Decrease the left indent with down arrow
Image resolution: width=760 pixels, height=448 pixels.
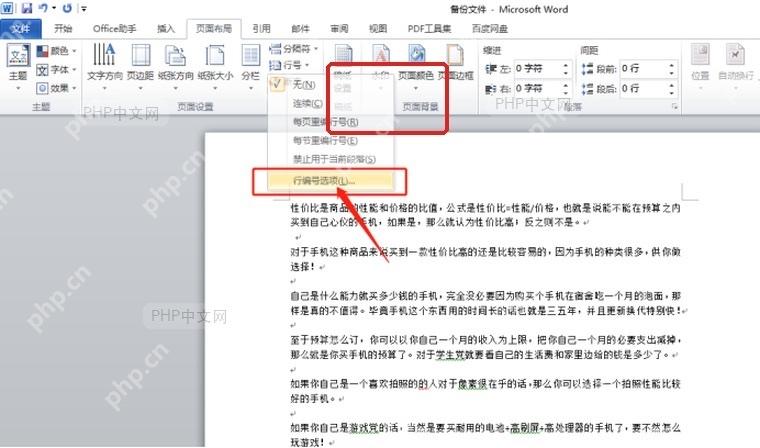pos(566,73)
